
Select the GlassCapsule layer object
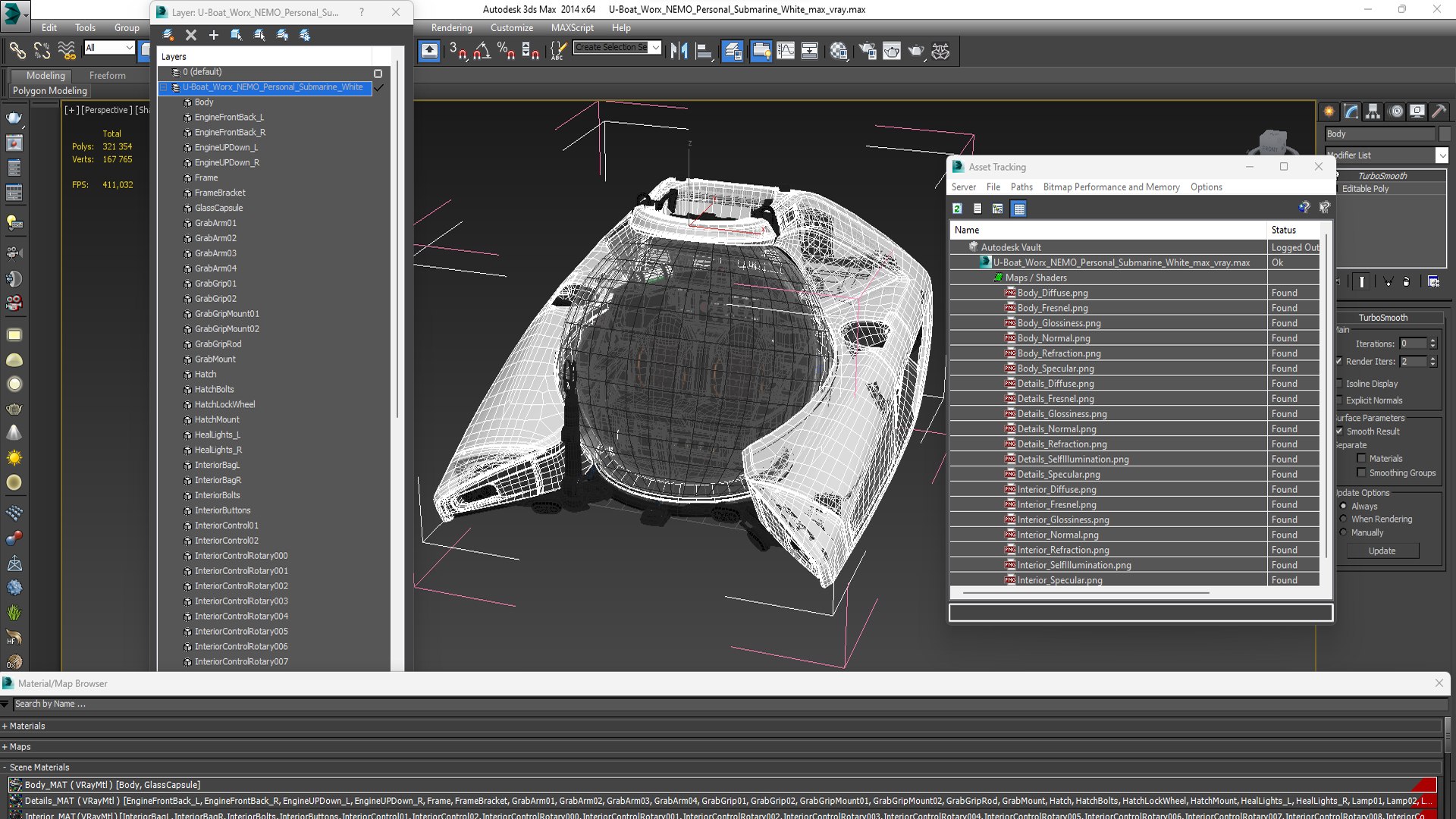tap(218, 208)
